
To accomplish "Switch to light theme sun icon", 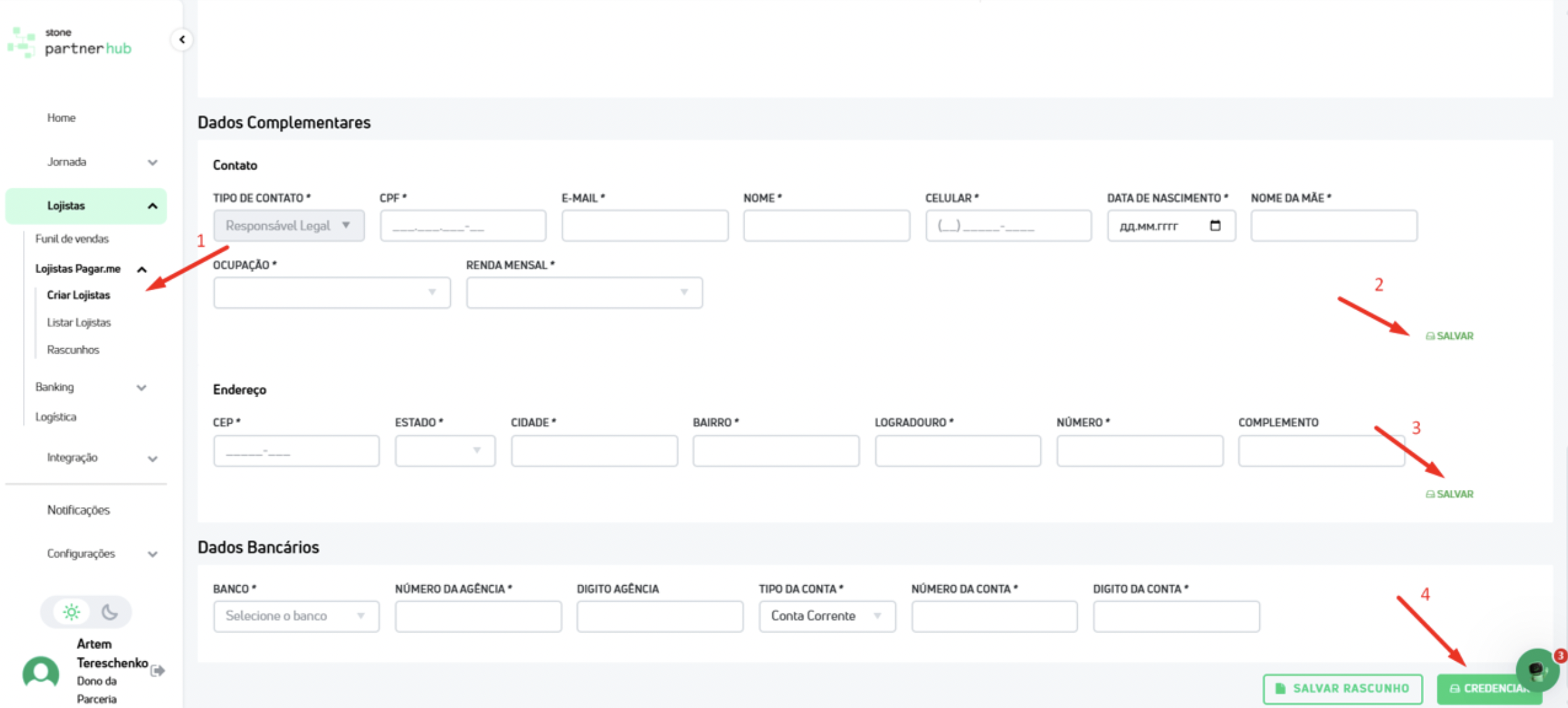I will 72,612.
